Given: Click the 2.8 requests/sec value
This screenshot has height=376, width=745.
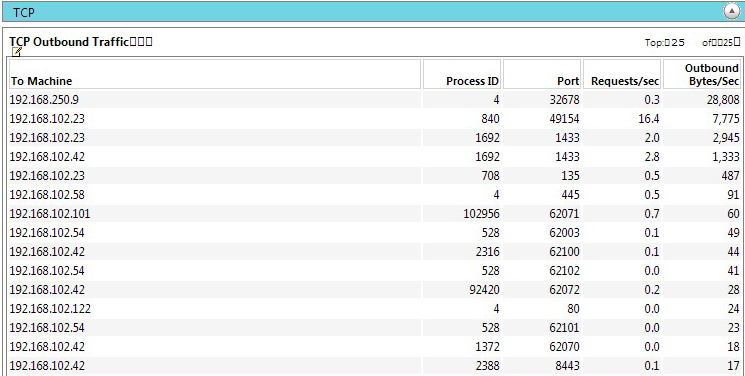Looking at the screenshot, I should (652, 157).
